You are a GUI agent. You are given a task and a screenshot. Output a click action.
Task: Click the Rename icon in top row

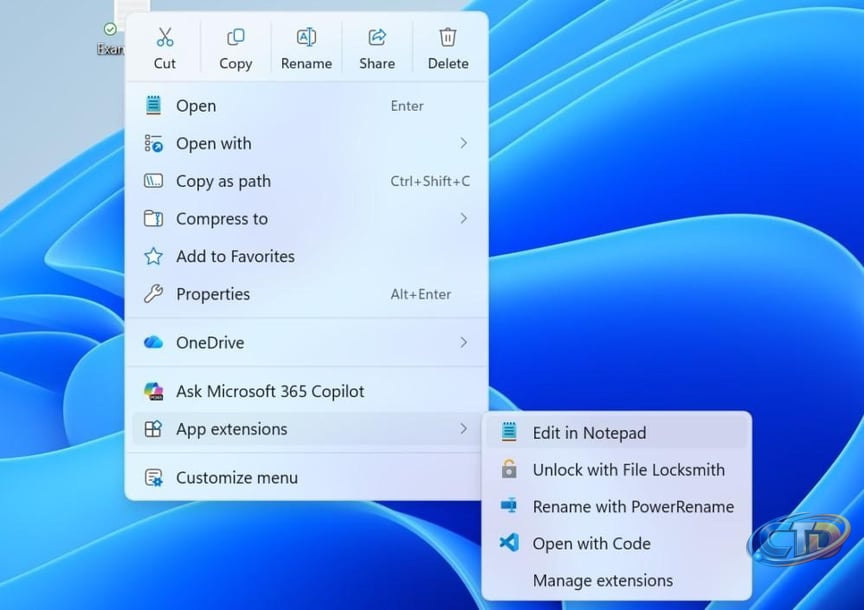306,37
